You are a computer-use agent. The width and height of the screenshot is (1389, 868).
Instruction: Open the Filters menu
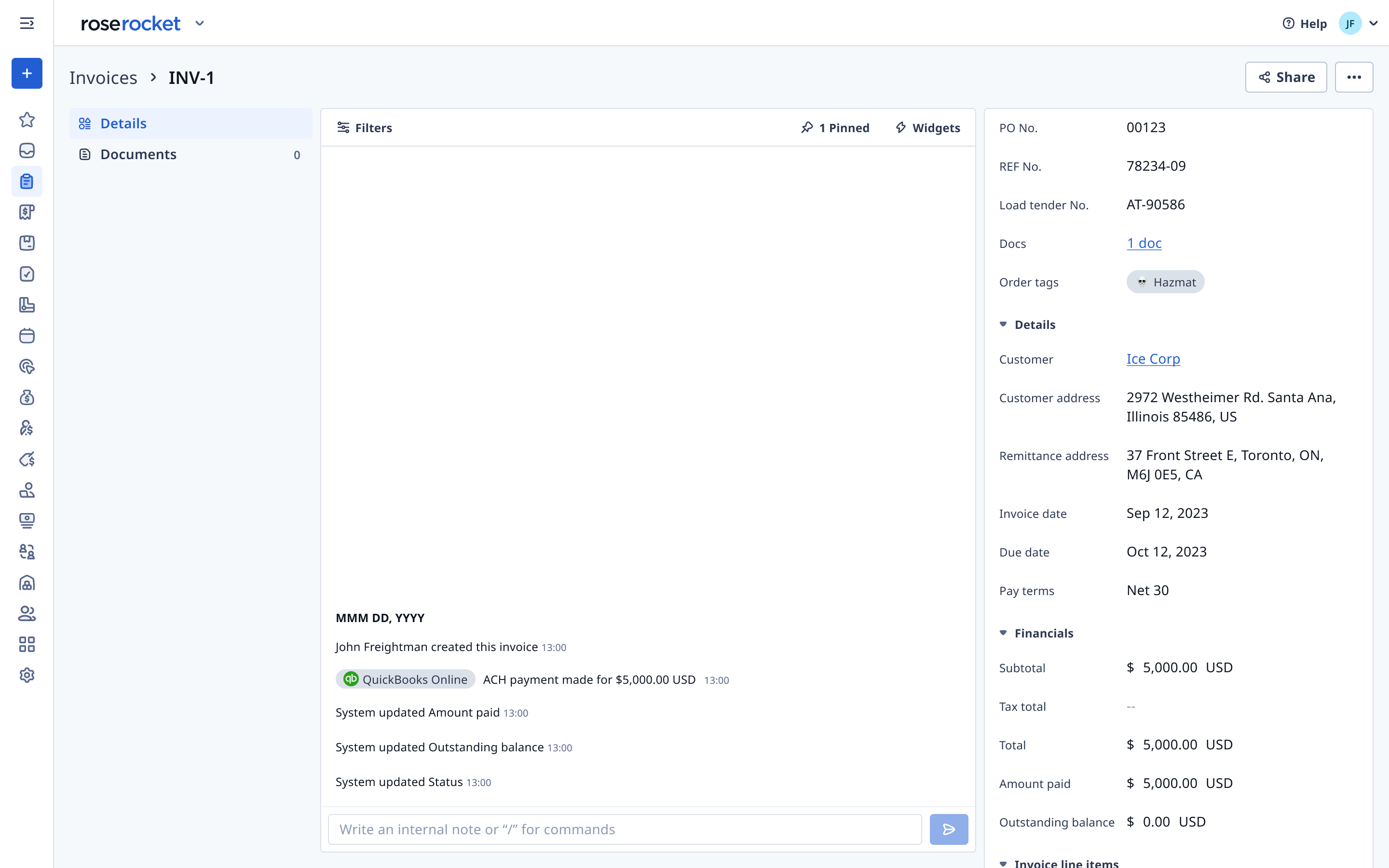[x=365, y=127]
